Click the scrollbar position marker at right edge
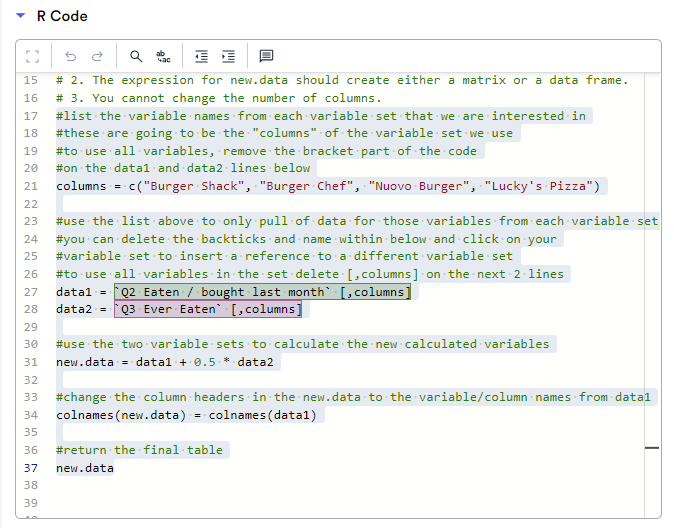The width and height of the screenshot is (674, 528). pyautogui.click(x=652, y=448)
